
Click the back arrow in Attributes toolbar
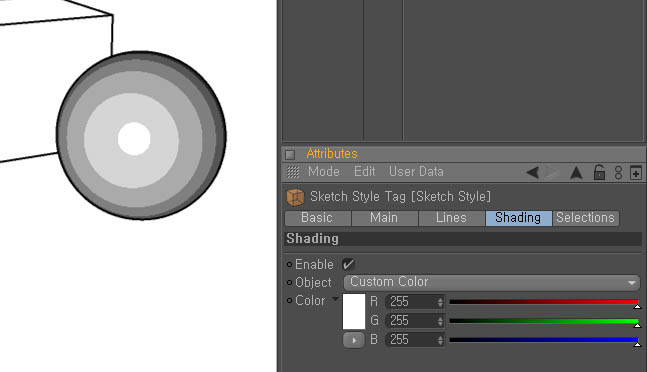533,172
